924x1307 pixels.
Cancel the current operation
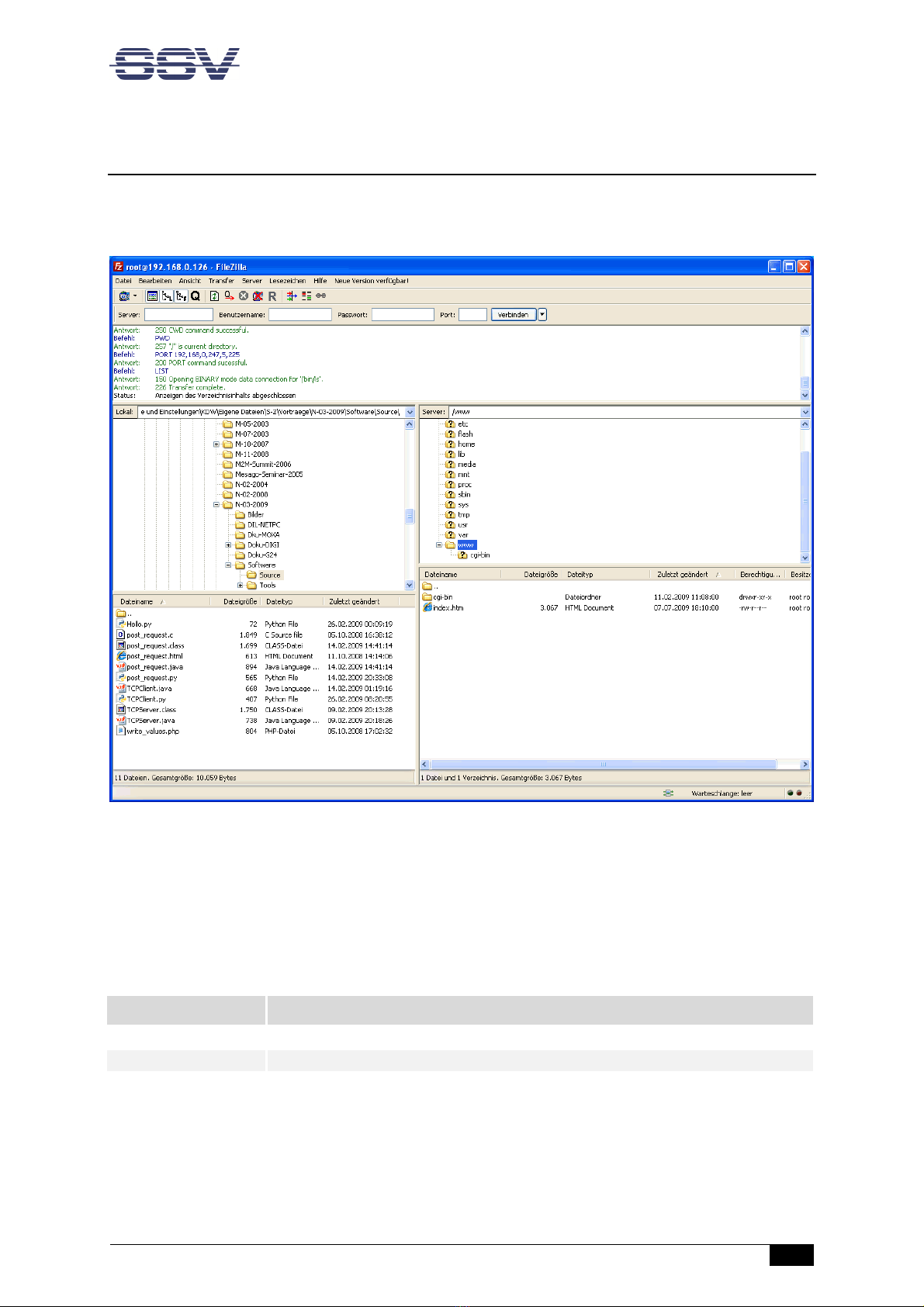pos(244,296)
